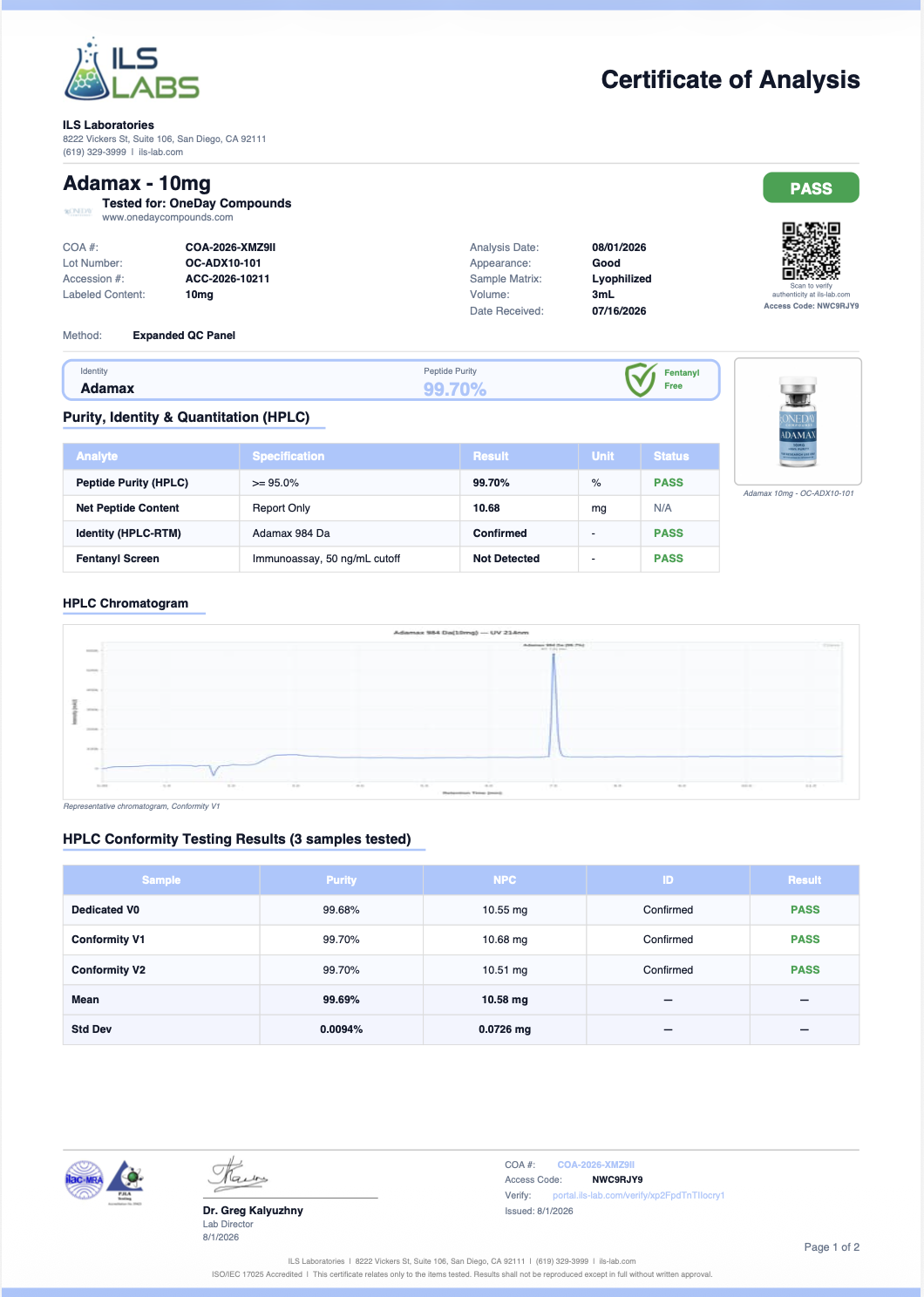Click the QR code for authenticity verification
Screen dimensions: 924x1297
[x=811, y=251]
